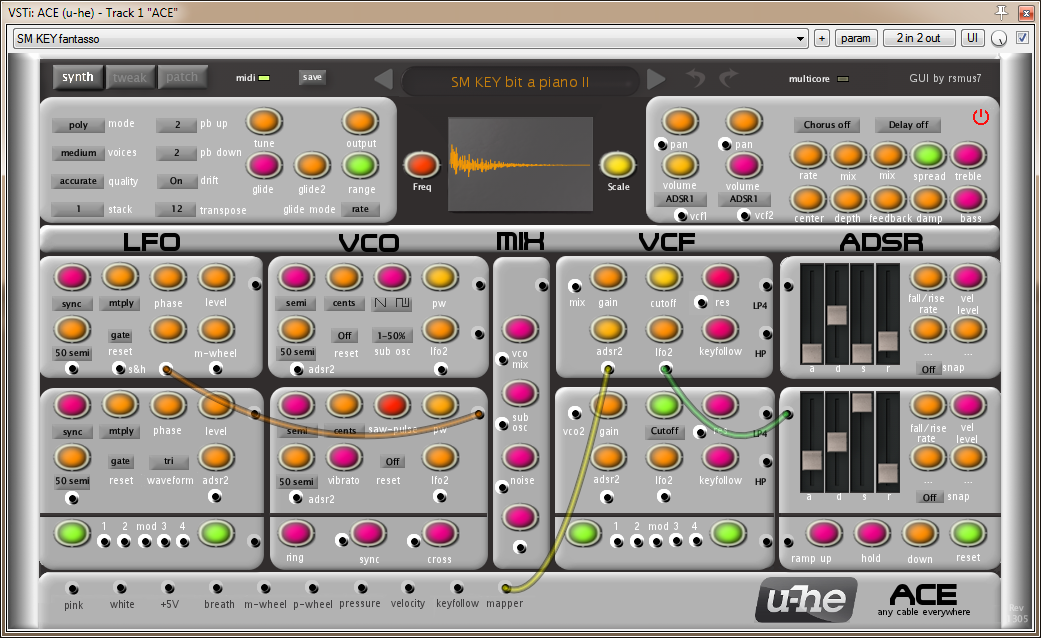Click the yellow Scale knob
Image resolution: width=1041 pixels, height=638 pixels.
tap(617, 165)
